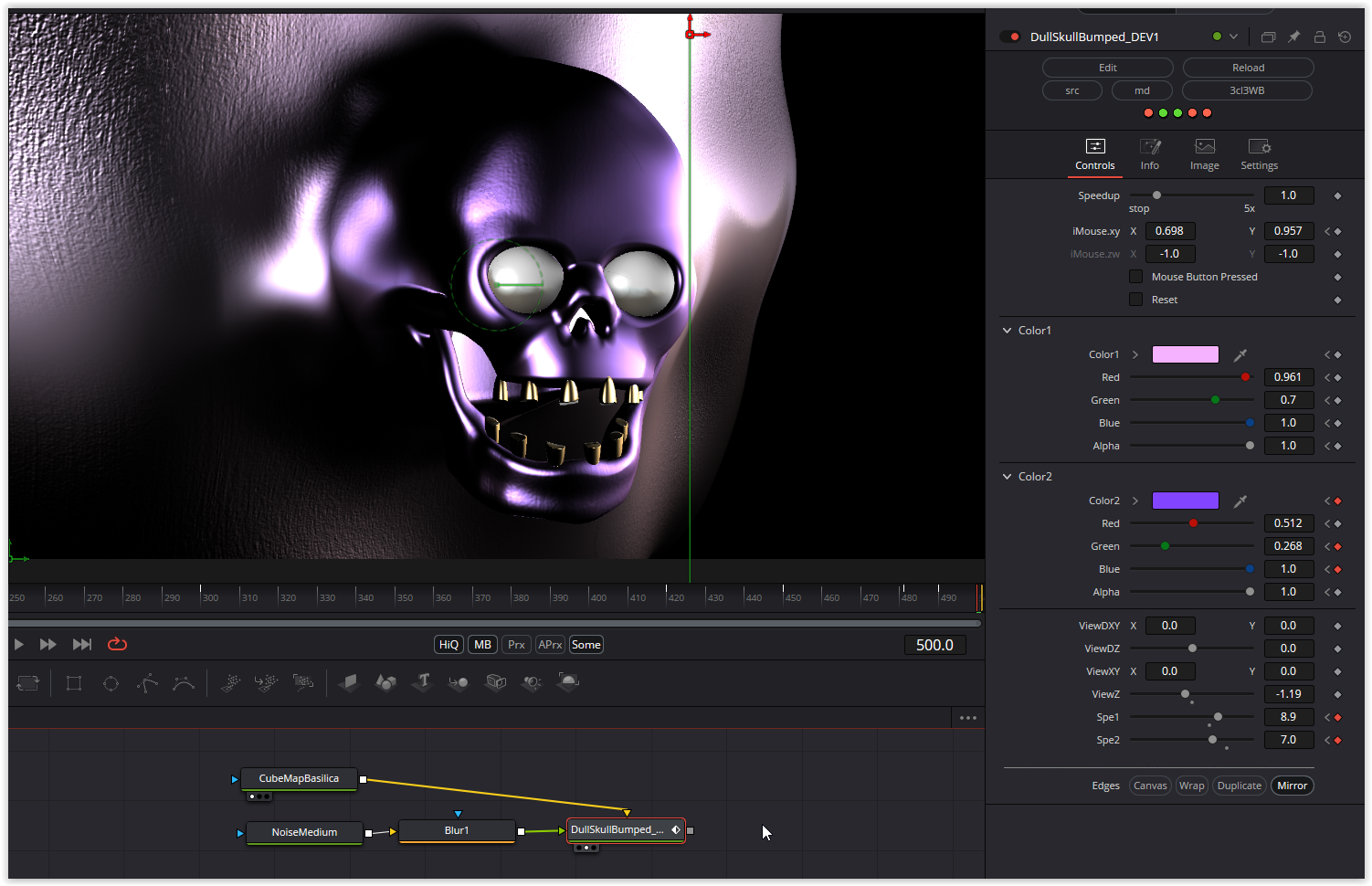Add a Text 3D node from toolbar
This screenshot has height=886, width=1372.
(422, 682)
